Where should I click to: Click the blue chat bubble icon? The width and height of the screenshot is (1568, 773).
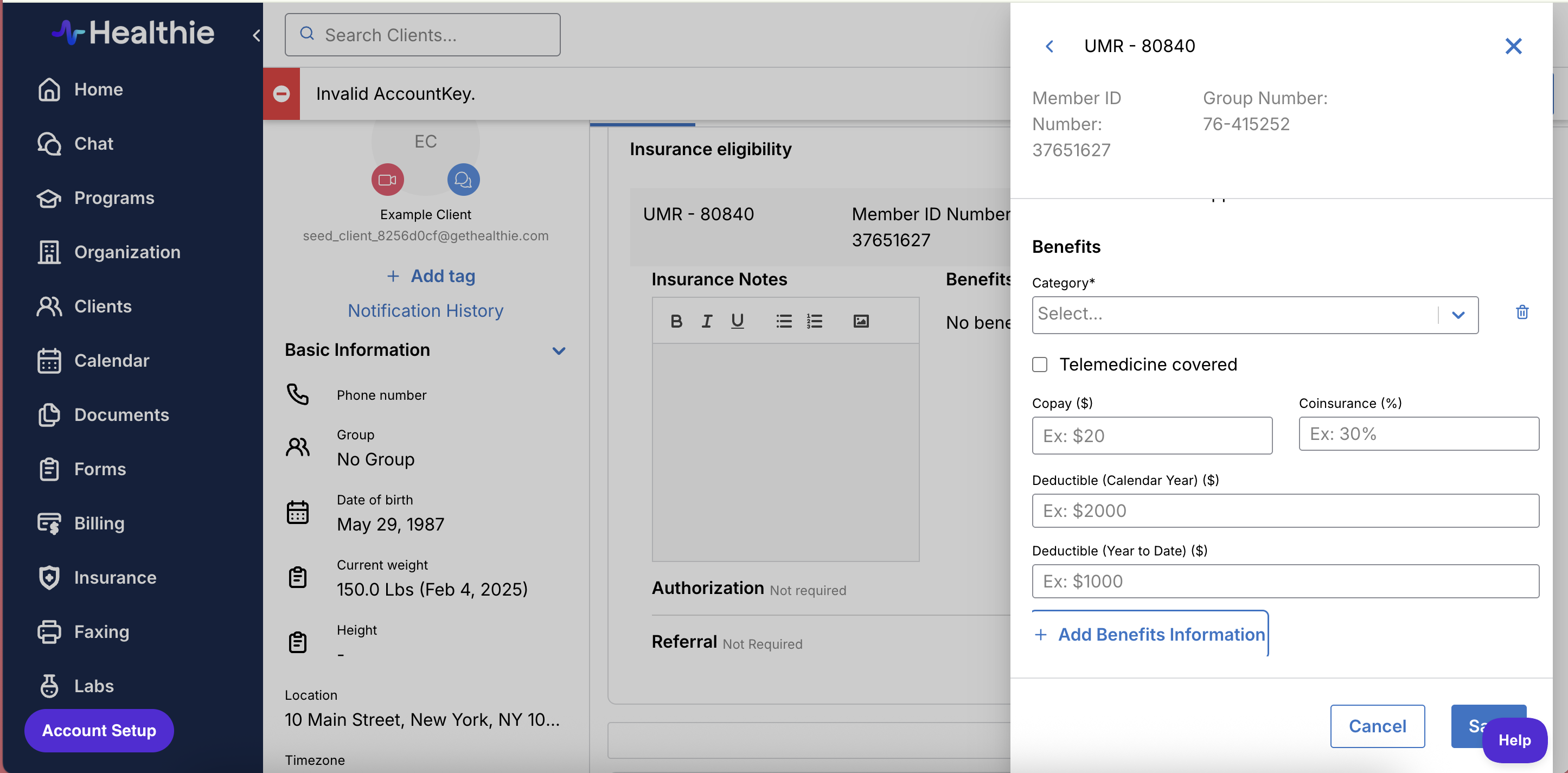tap(463, 180)
